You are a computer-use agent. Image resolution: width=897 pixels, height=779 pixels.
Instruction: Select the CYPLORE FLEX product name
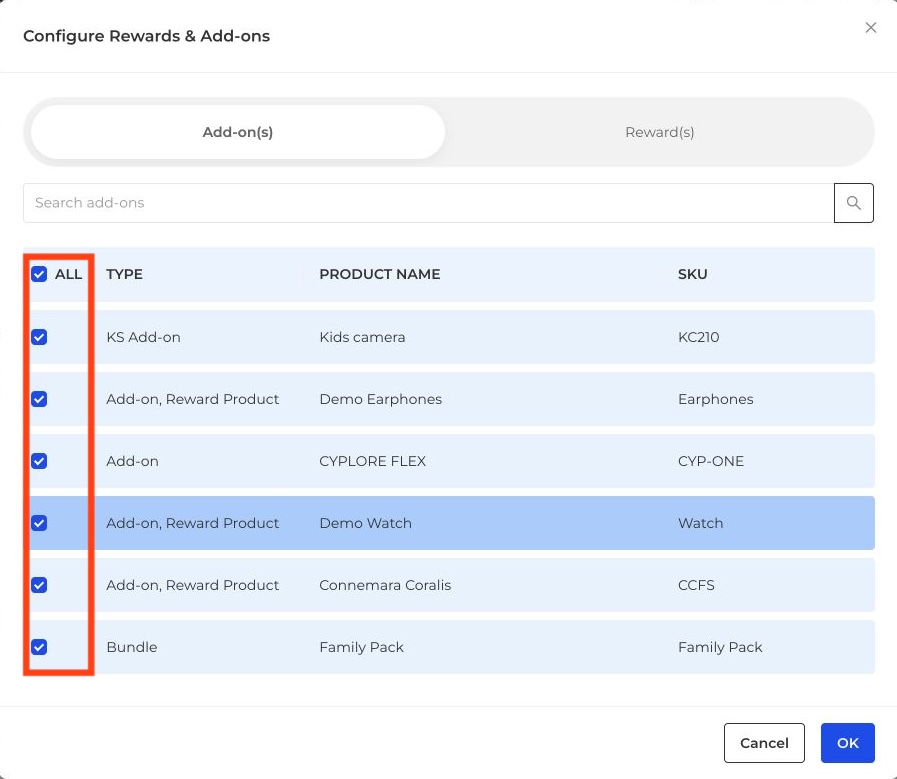pyautogui.click(x=372, y=461)
